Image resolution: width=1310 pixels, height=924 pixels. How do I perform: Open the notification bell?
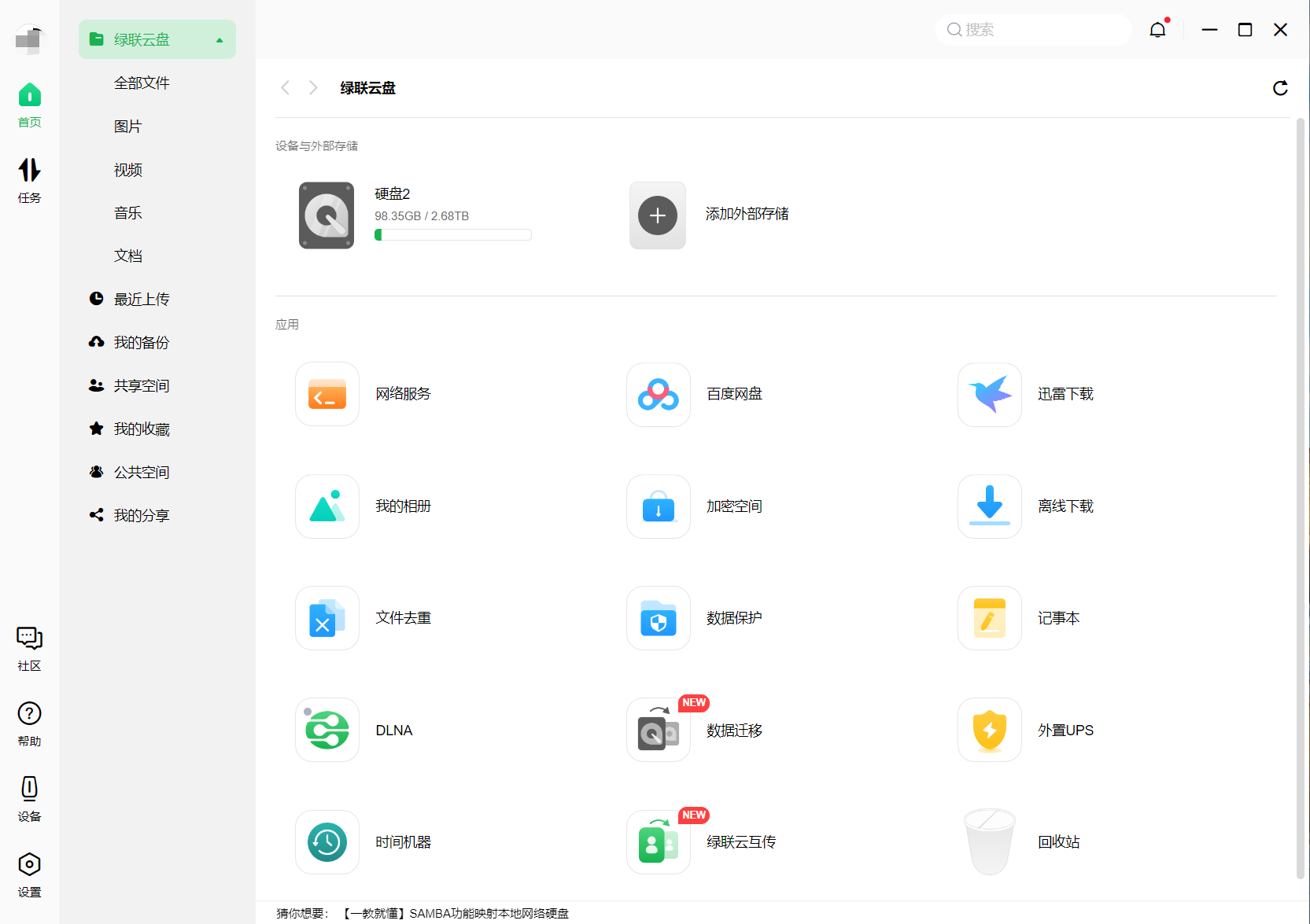(1157, 30)
